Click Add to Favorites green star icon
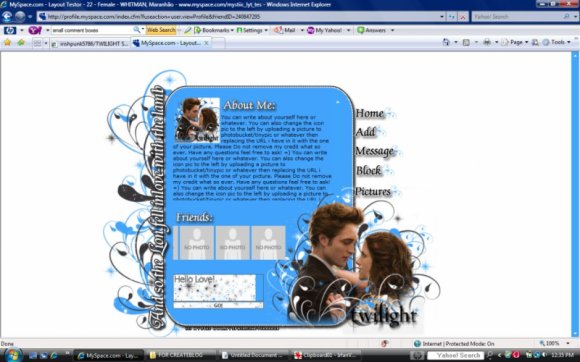The width and height of the screenshot is (580, 362). [21, 43]
